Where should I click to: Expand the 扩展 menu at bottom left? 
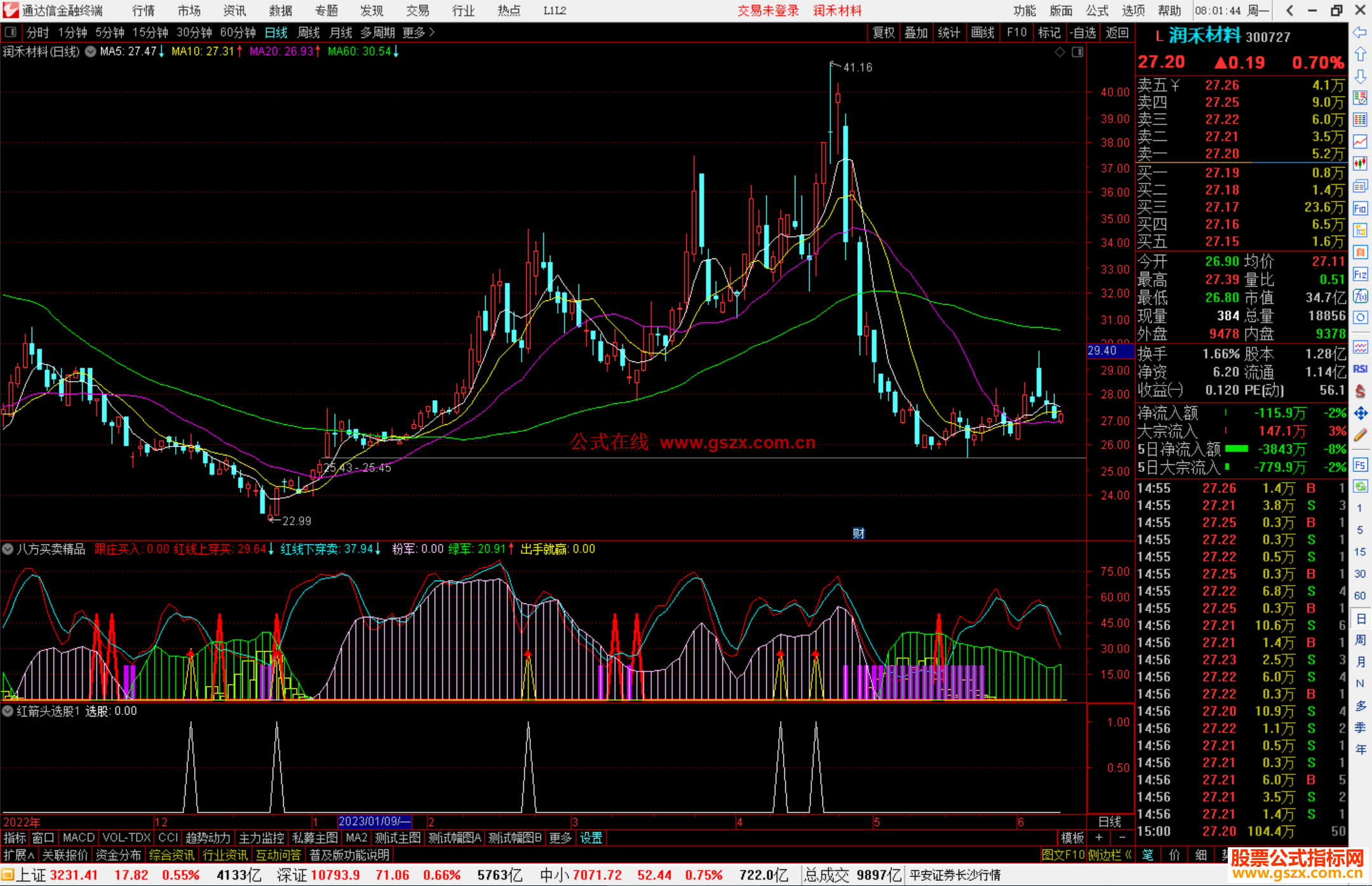(18, 855)
